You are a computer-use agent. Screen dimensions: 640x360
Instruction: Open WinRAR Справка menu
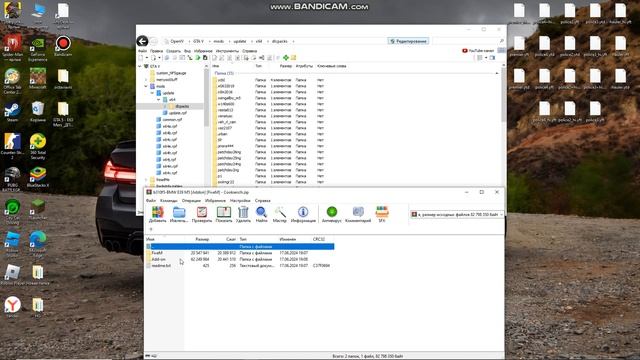[262, 200]
